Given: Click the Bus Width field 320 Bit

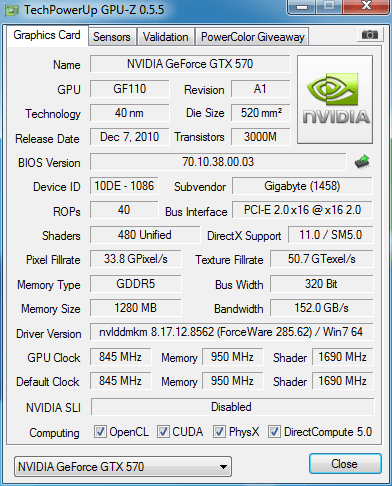Looking at the screenshot, I should click(x=322, y=284).
